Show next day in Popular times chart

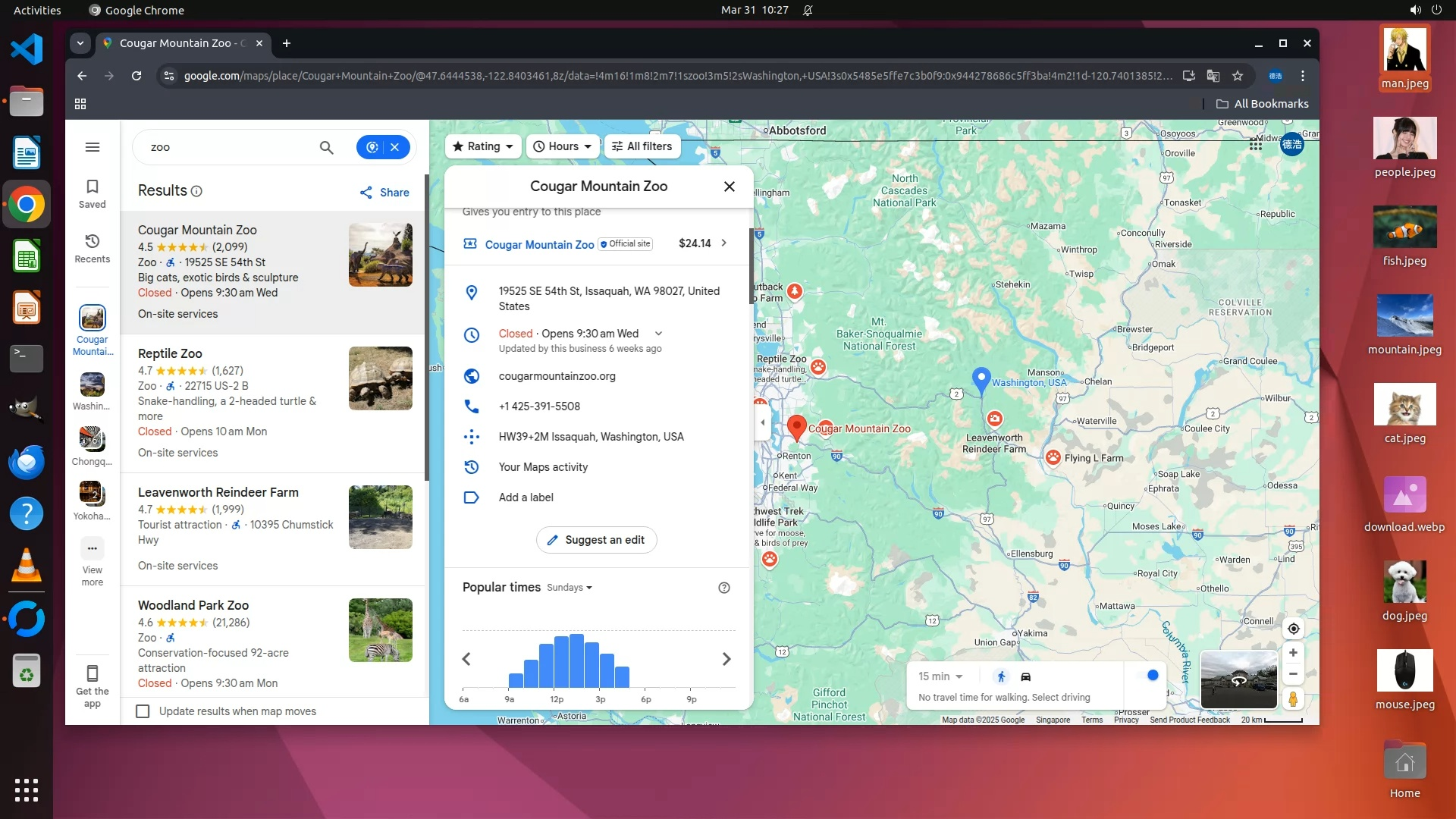click(726, 659)
